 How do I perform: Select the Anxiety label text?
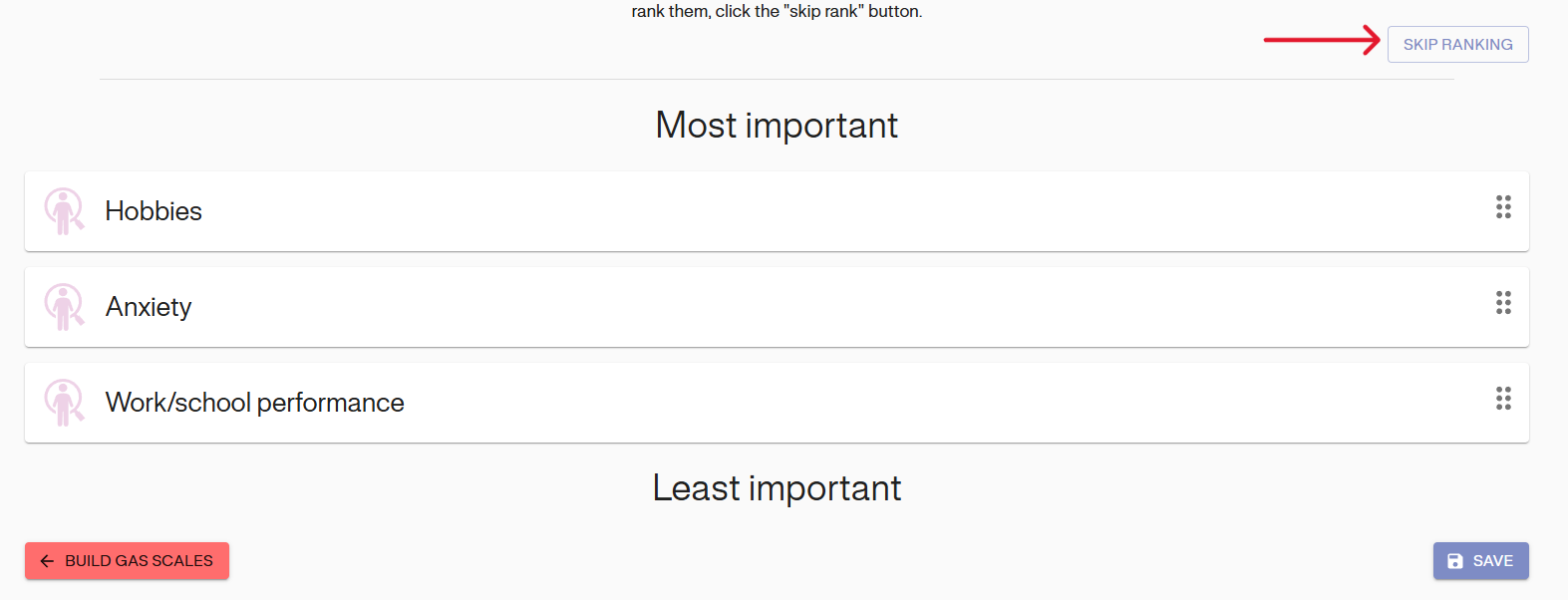[149, 307]
